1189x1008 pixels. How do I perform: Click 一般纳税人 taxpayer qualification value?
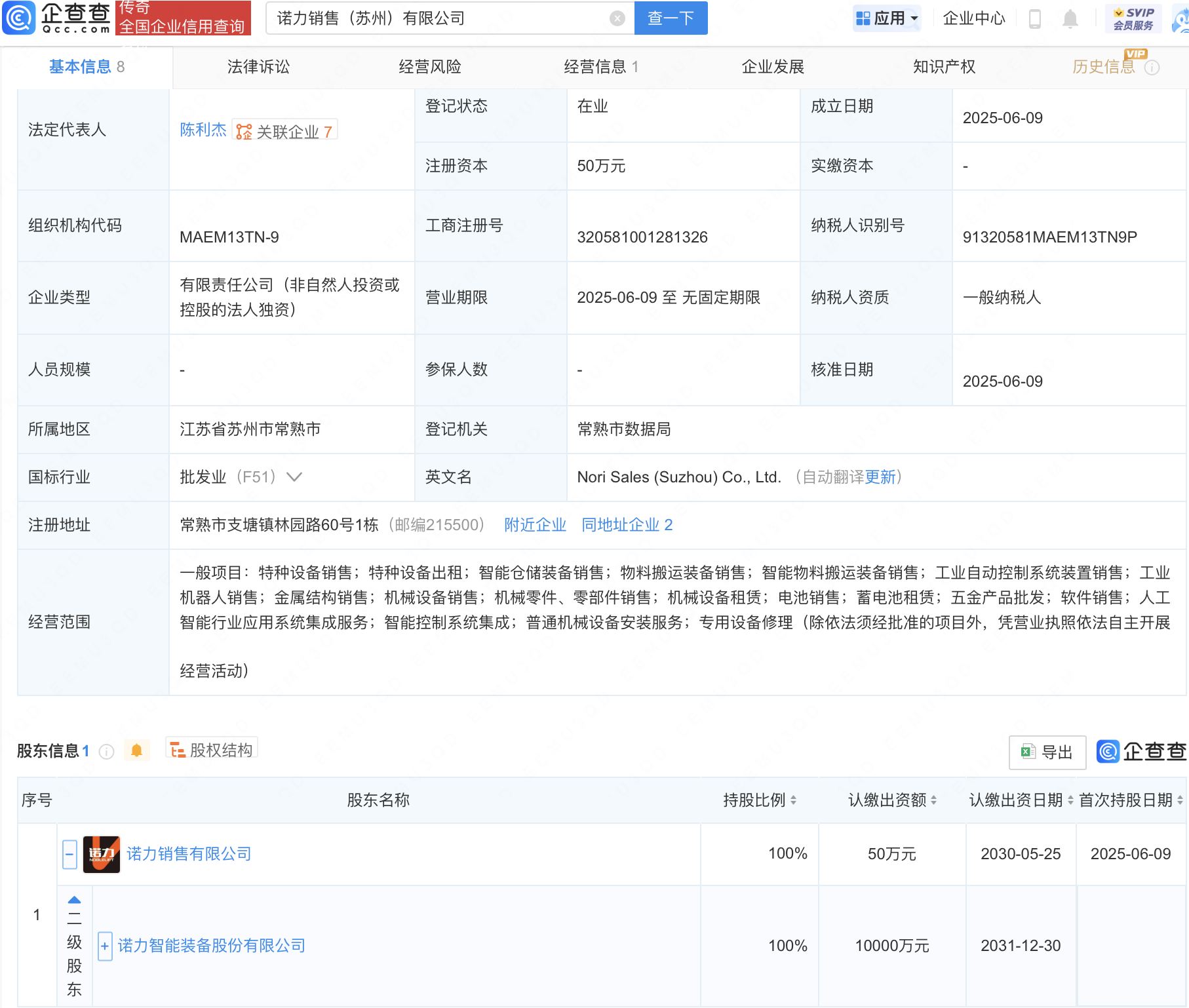point(1002,298)
